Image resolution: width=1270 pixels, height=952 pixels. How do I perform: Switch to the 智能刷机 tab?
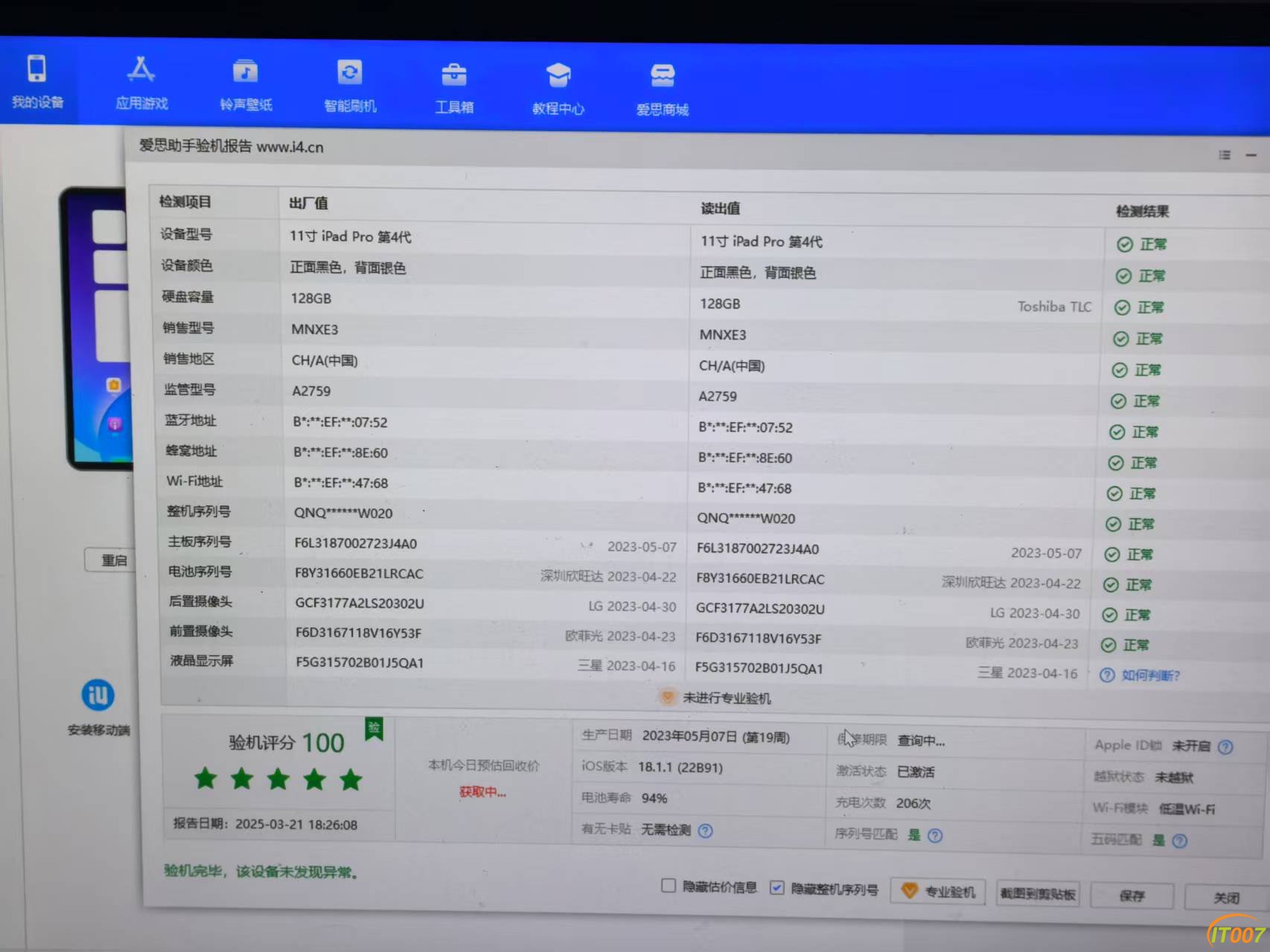(350, 86)
